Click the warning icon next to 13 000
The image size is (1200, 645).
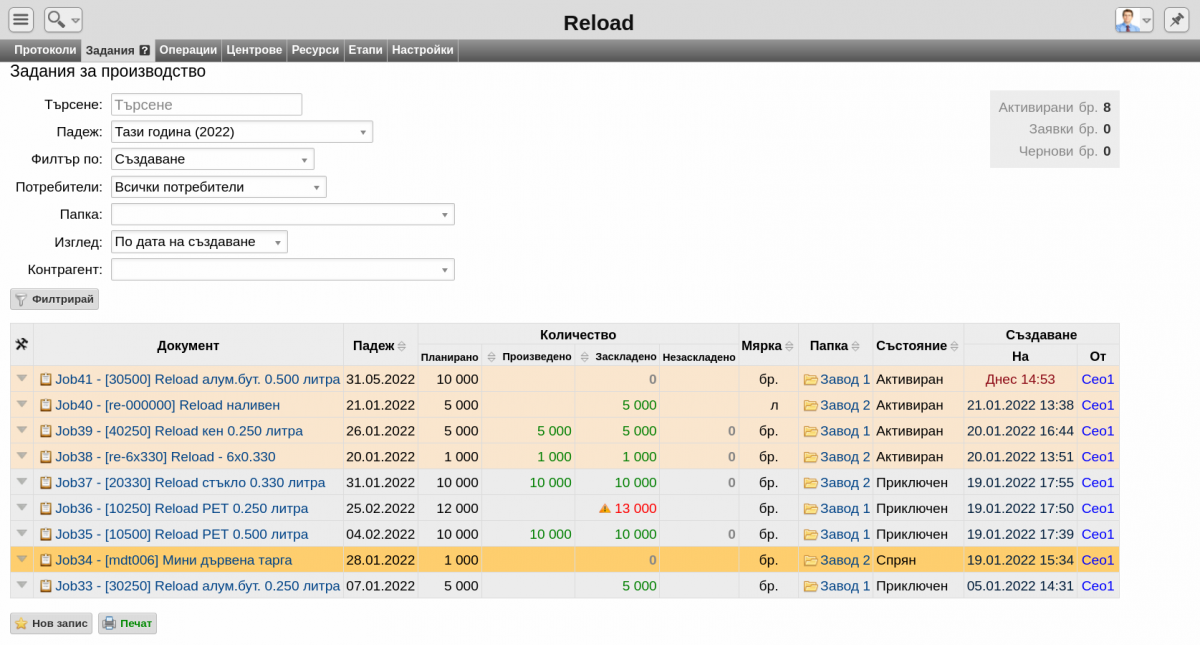[604, 508]
